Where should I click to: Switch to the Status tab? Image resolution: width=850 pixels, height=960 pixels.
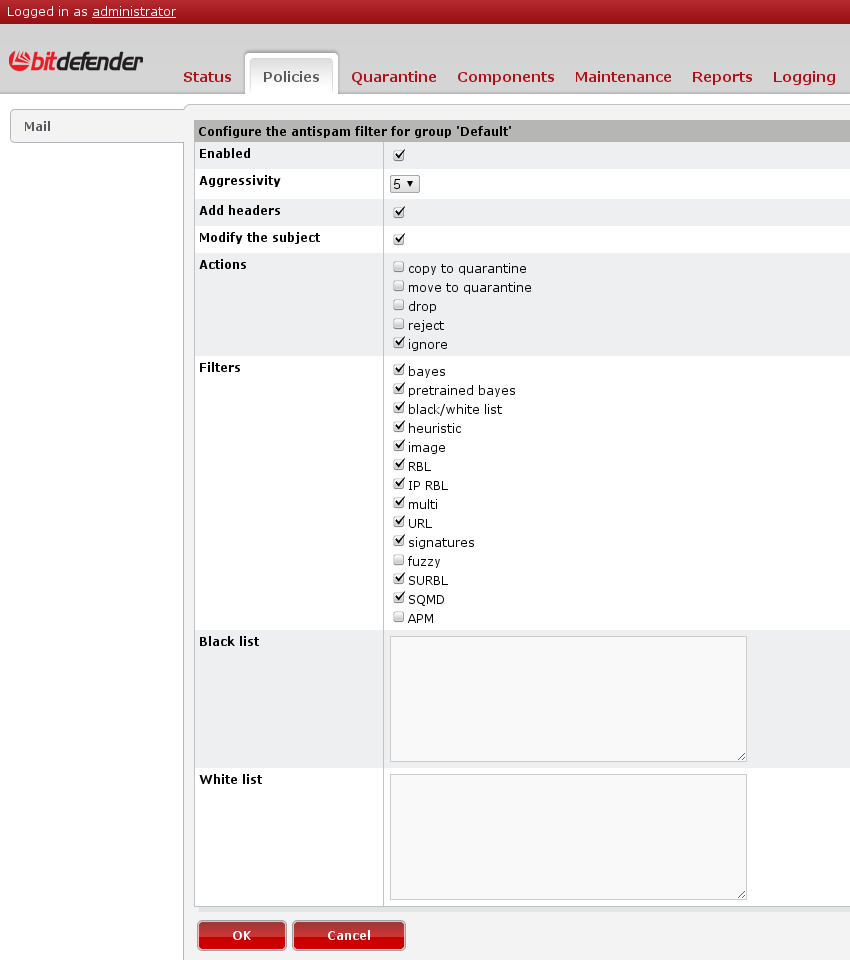[x=207, y=77]
